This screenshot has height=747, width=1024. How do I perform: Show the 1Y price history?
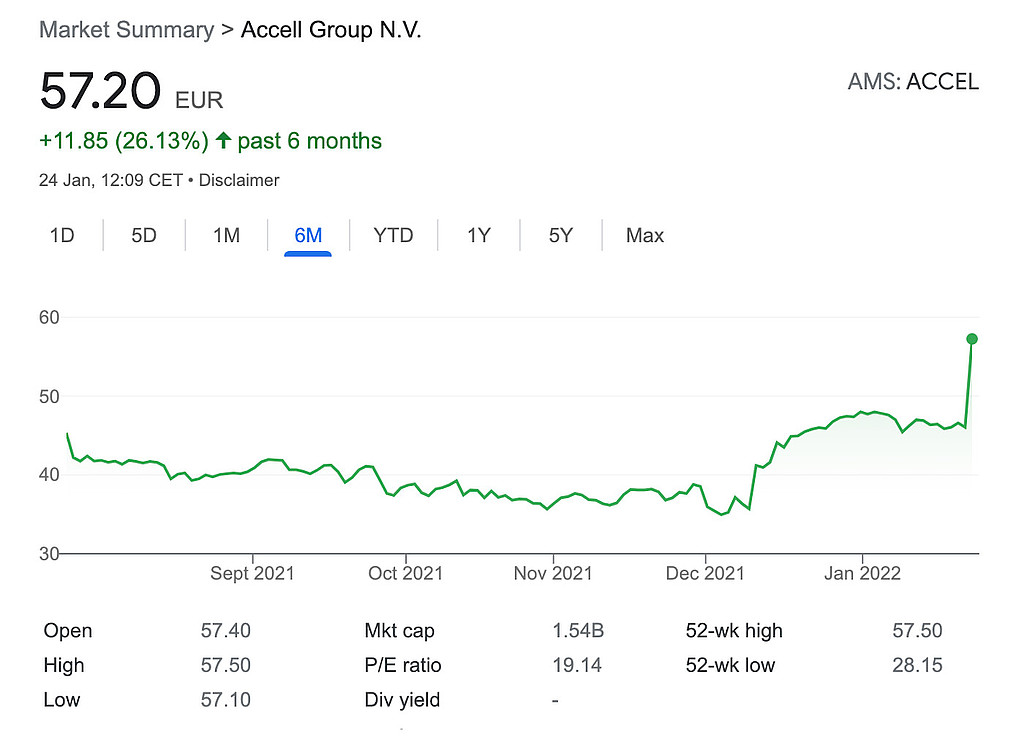click(479, 236)
